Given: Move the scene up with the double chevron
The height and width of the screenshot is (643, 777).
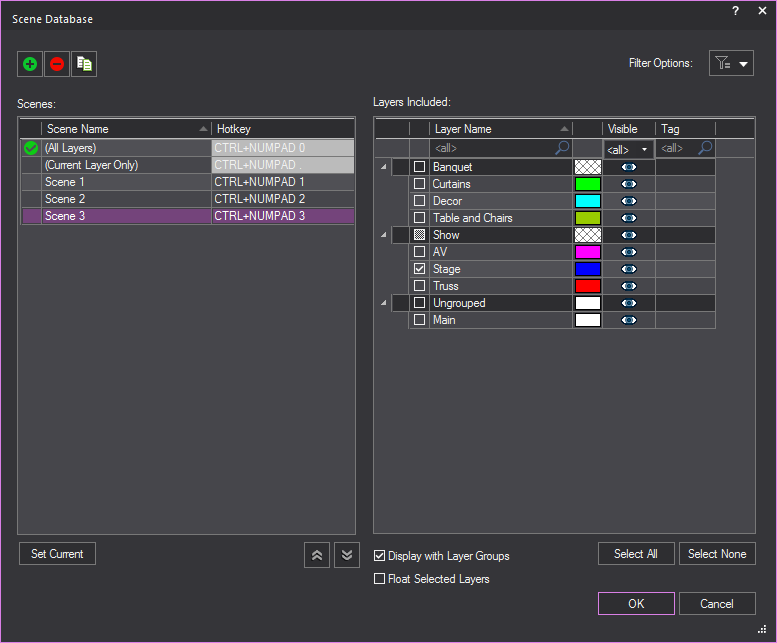Looking at the screenshot, I should coord(317,555).
